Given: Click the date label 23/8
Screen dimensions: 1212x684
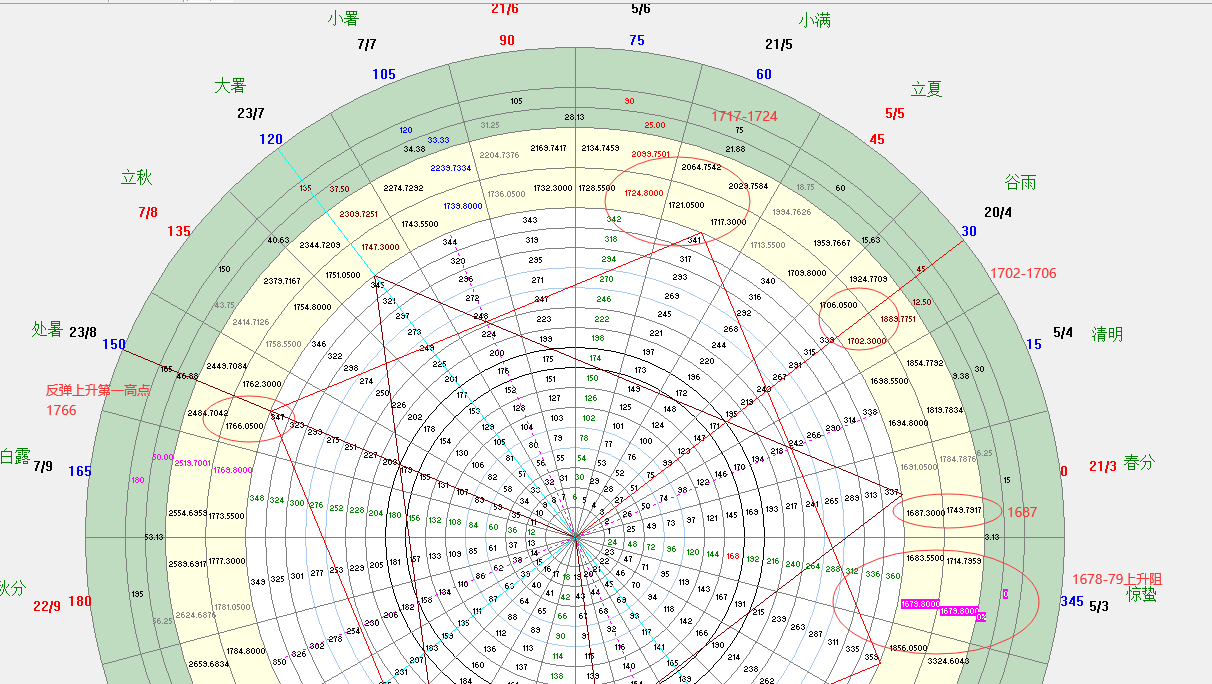Looking at the screenshot, I should (x=83, y=332).
